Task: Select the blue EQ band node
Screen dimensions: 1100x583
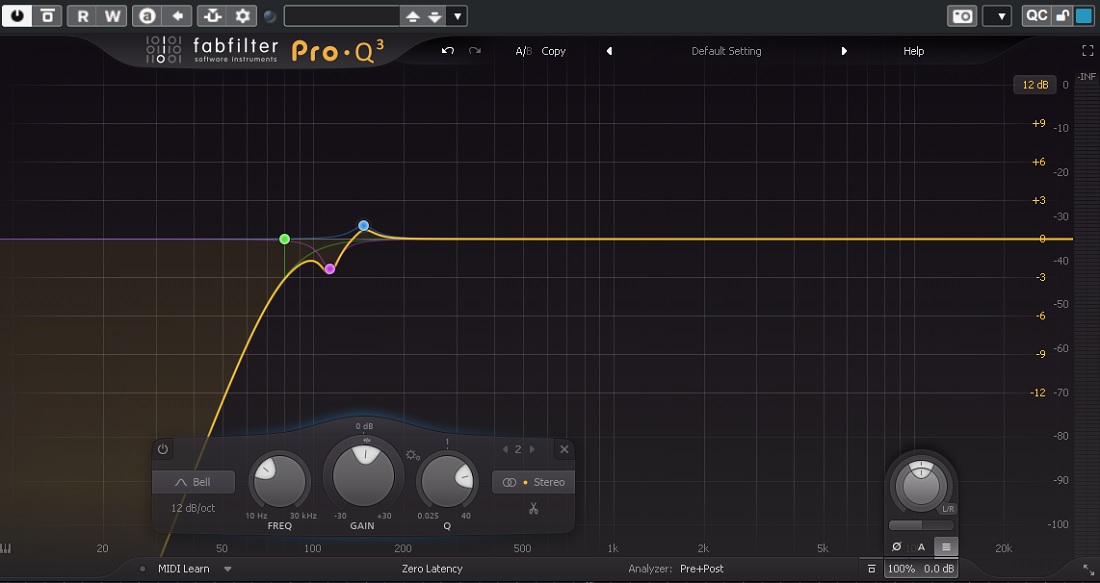Action: tap(363, 226)
